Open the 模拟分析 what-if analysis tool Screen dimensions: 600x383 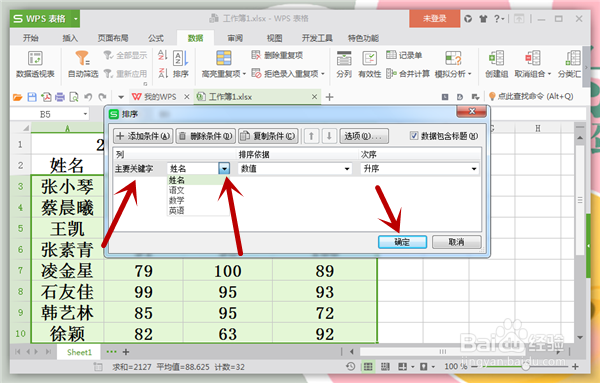(x=453, y=64)
